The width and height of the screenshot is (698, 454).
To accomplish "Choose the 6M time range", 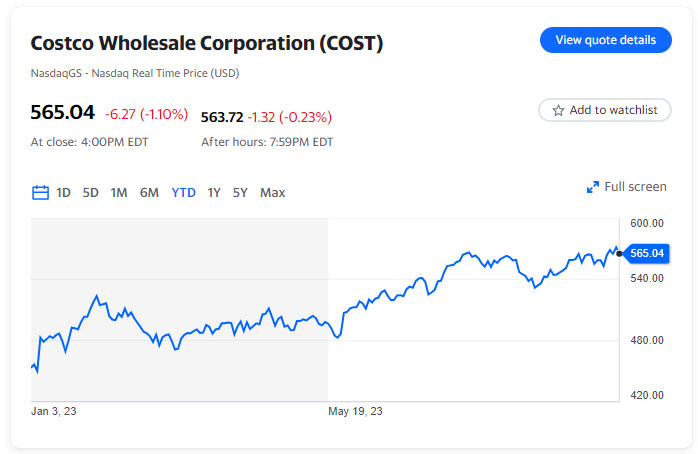I will (149, 193).
